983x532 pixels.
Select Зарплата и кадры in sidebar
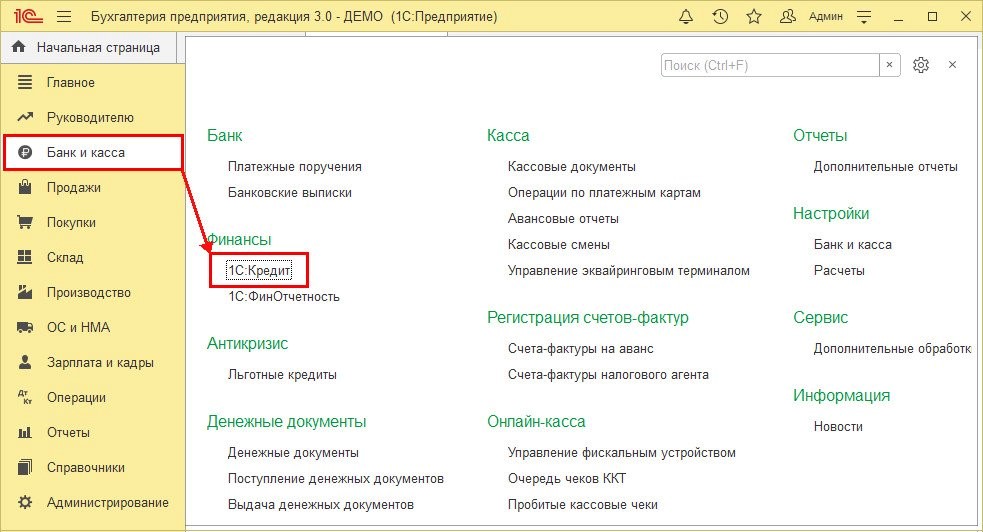100,363
